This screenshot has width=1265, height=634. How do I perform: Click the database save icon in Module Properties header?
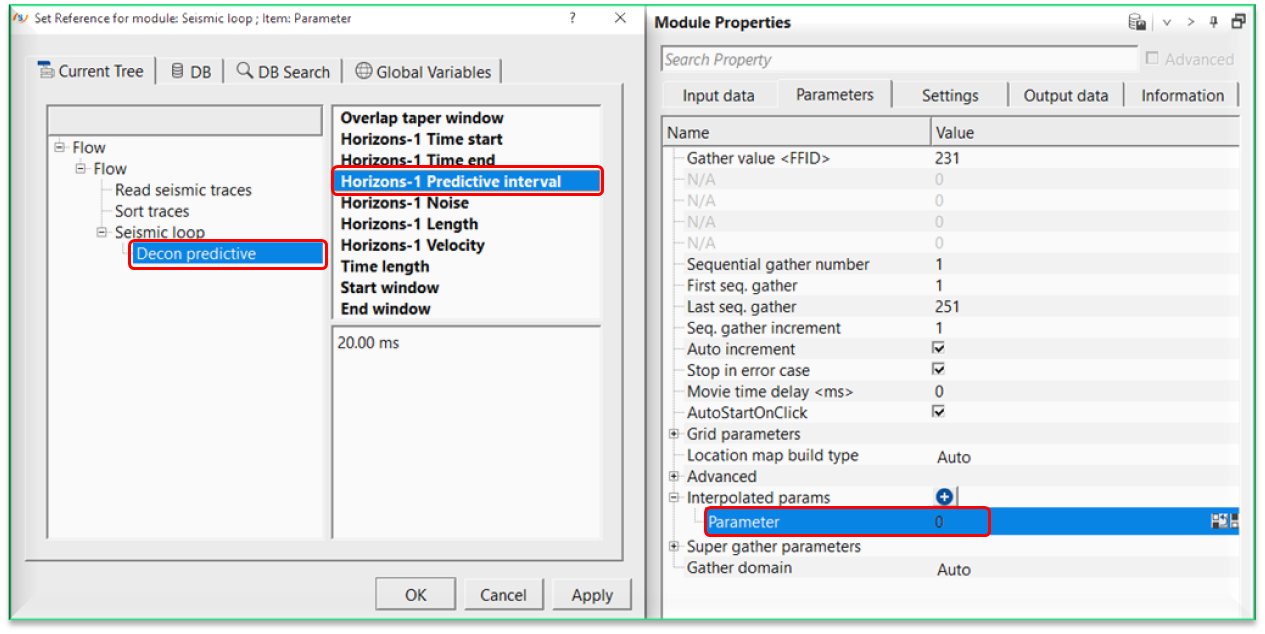tap(1137, 22)
